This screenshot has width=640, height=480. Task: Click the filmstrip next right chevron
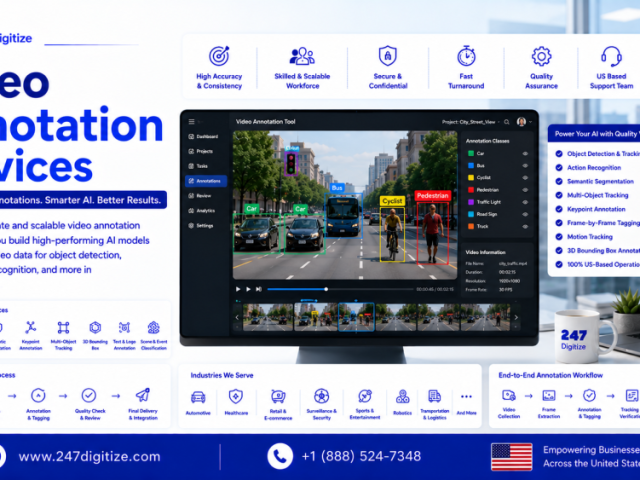[516, 317]
